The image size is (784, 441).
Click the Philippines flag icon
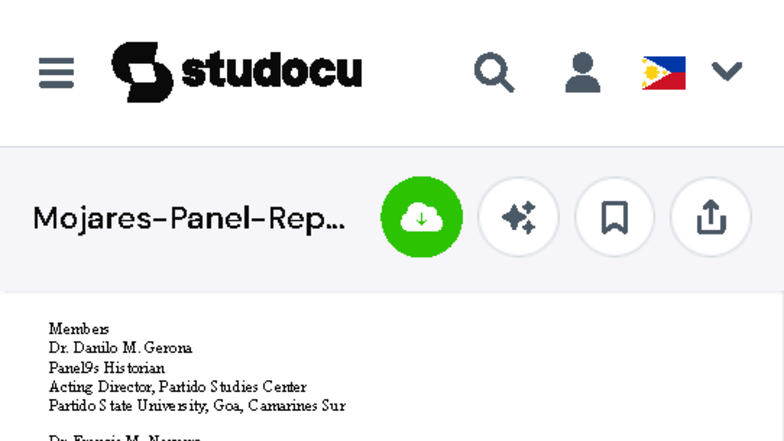pyautogui.click(x=664, y=72)
